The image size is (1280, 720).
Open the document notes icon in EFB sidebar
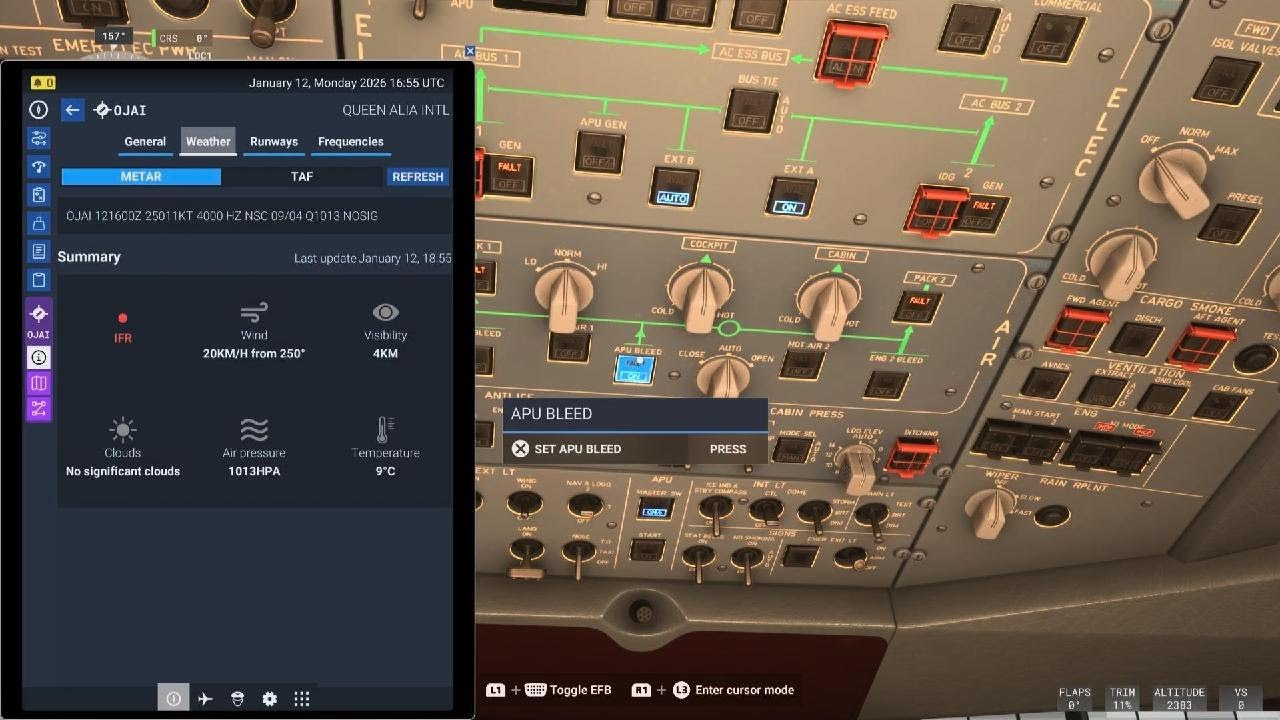point(39,251)
